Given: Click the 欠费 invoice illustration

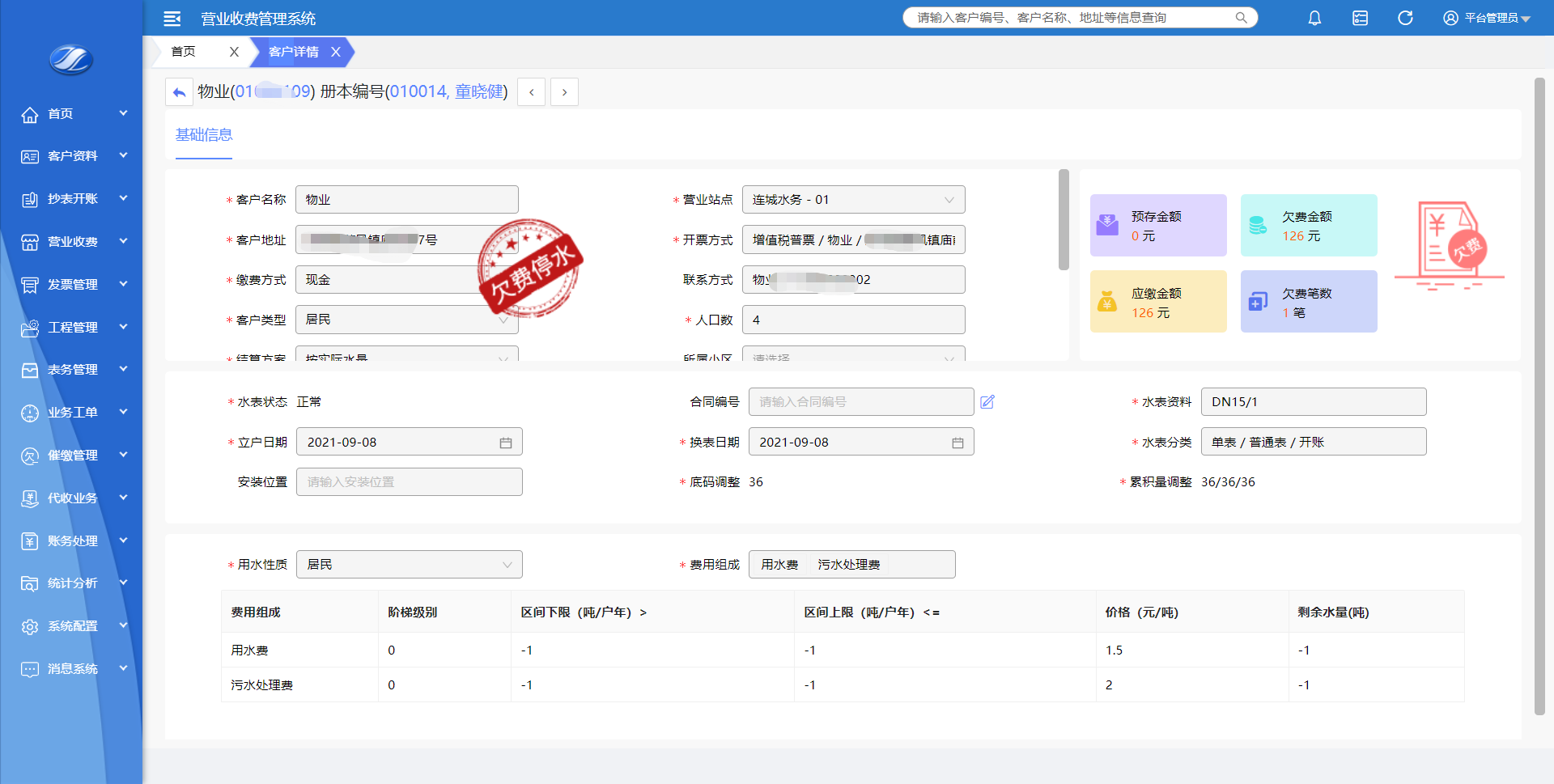Looking at the screenshot, I should click(x=1449, y=245).
